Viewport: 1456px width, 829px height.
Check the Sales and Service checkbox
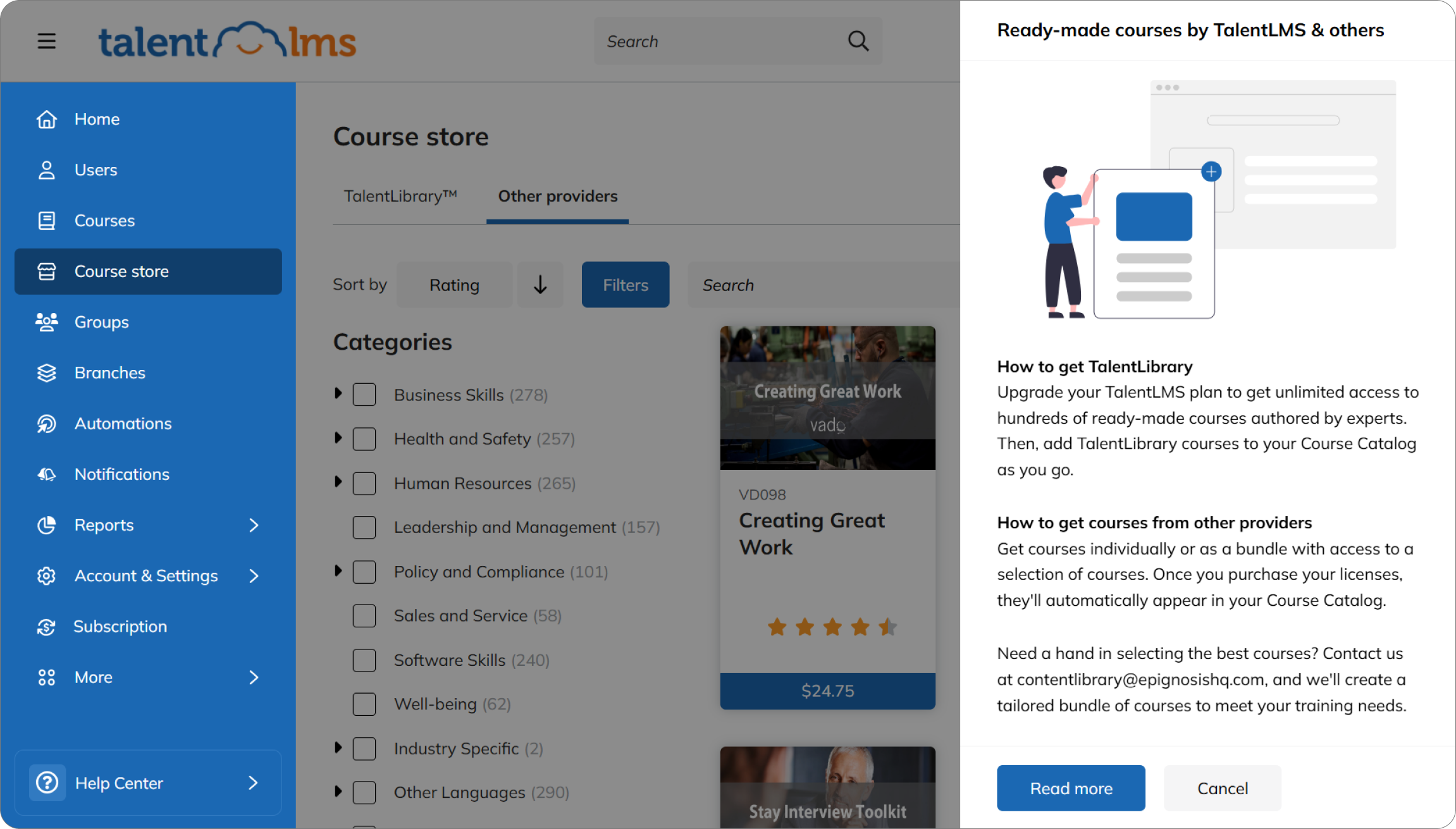[364, 615]
